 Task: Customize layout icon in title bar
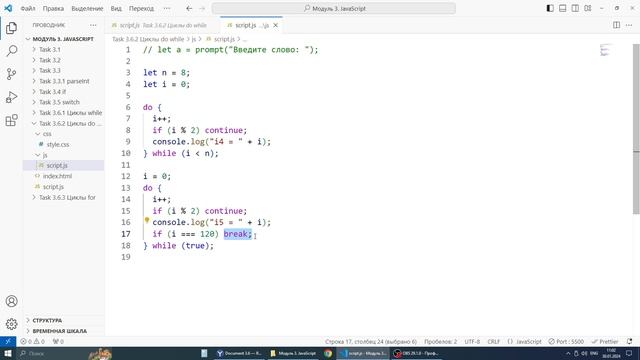click(x=588, y=8)
